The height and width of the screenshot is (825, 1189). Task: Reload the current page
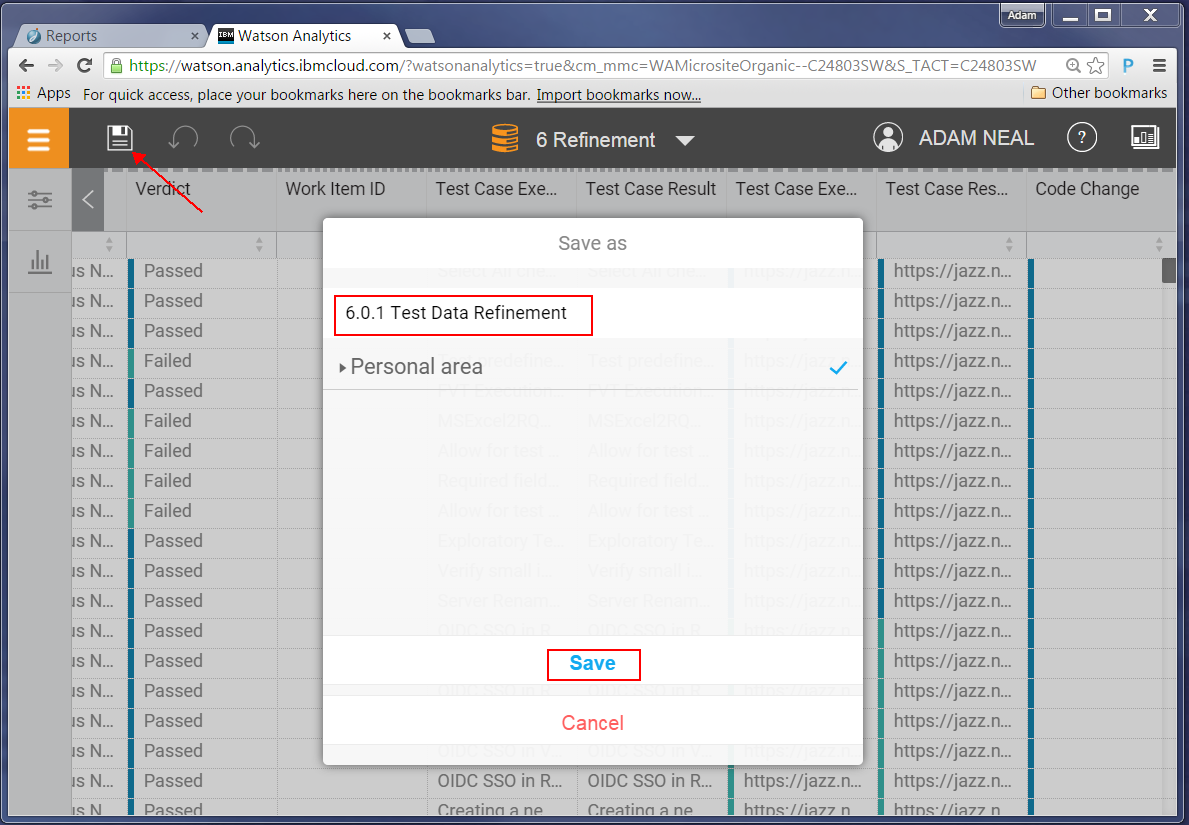[x=84, y=66]
